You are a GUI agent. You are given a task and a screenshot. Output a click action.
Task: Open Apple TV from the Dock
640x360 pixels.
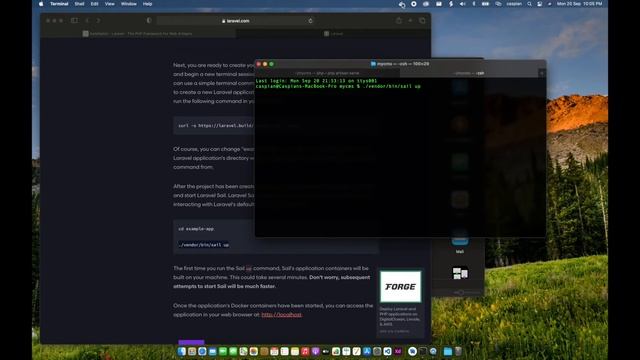coord(326,351)
